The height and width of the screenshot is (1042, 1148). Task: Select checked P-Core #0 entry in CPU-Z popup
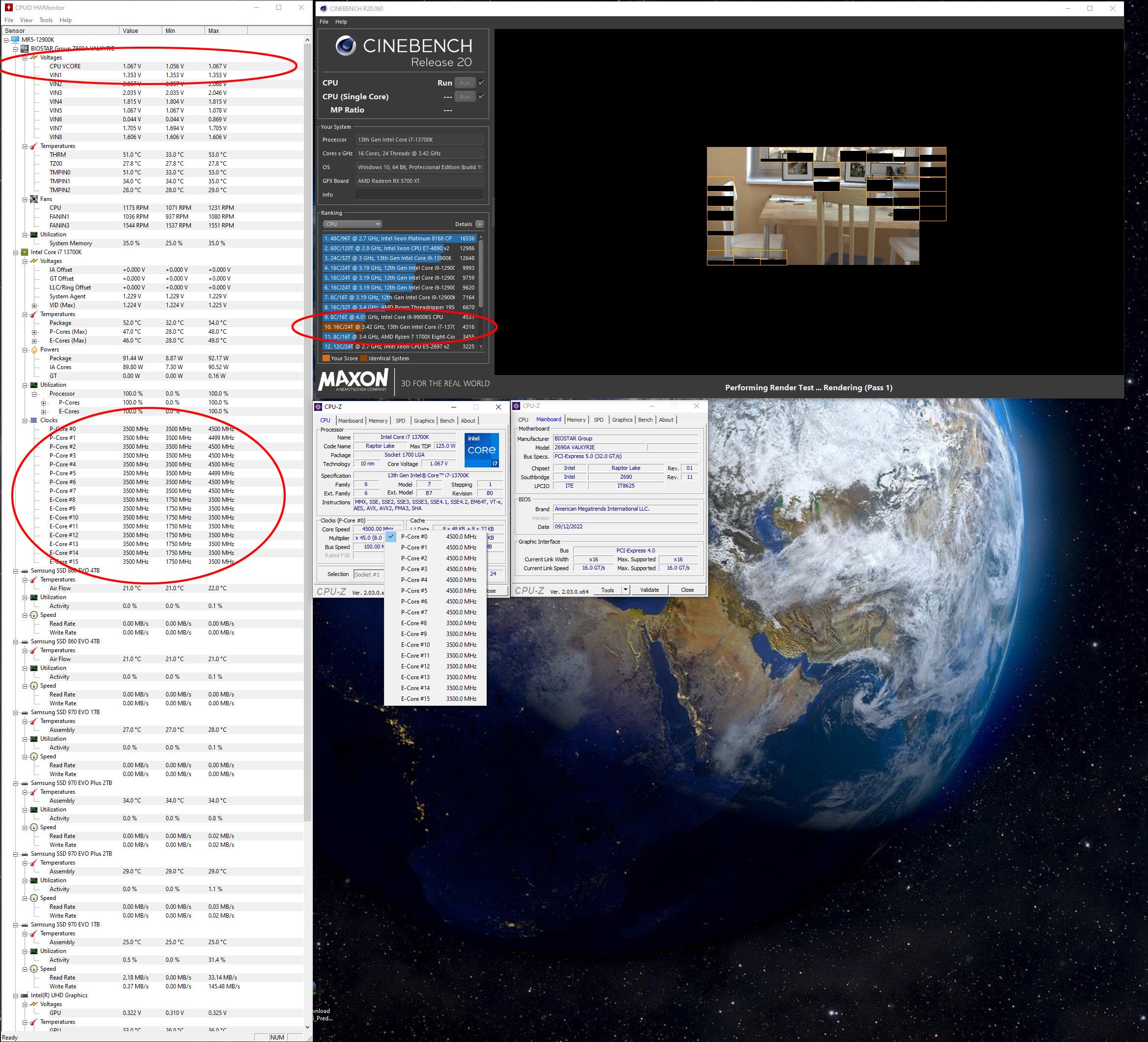pos(435,536)
